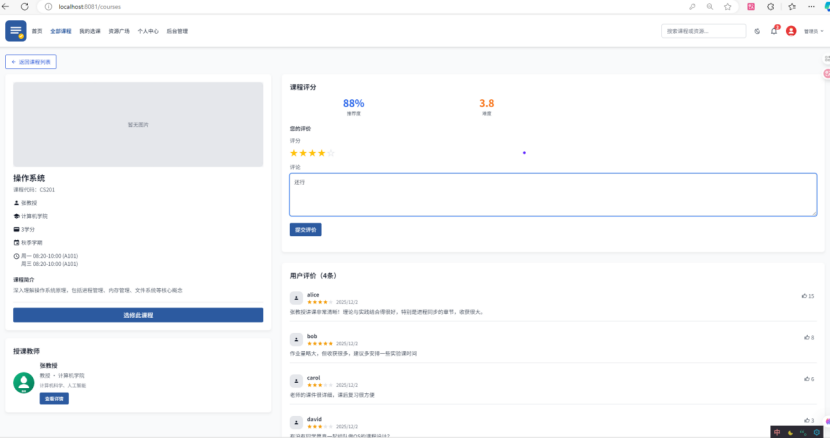Open the pink extension icon
The width and height of the screenshot is (830, 438).
(751, 7)
